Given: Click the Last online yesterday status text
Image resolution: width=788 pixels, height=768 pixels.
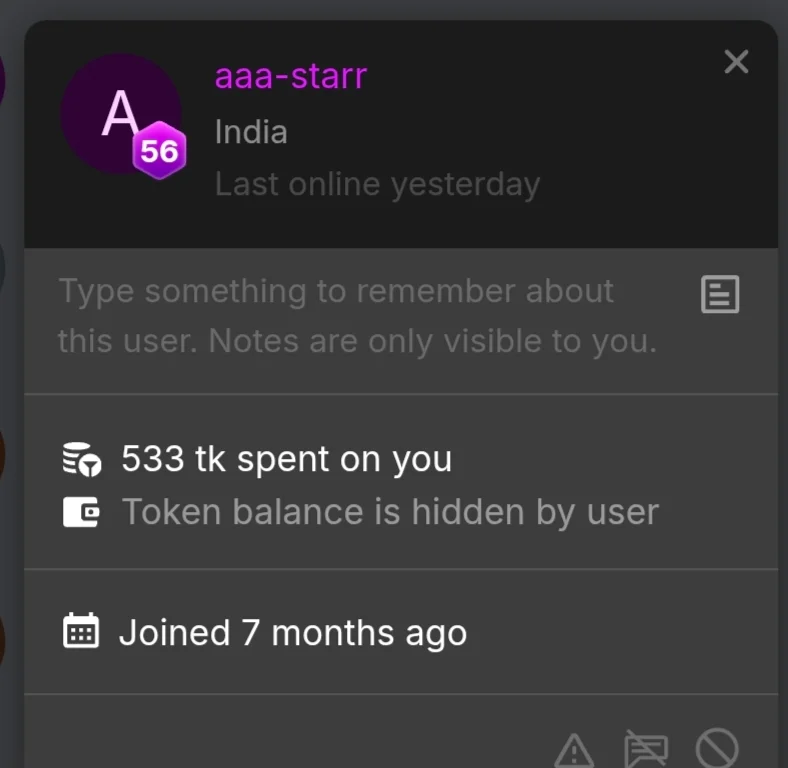Looking at the screenshot, I should tap(377, 184).
